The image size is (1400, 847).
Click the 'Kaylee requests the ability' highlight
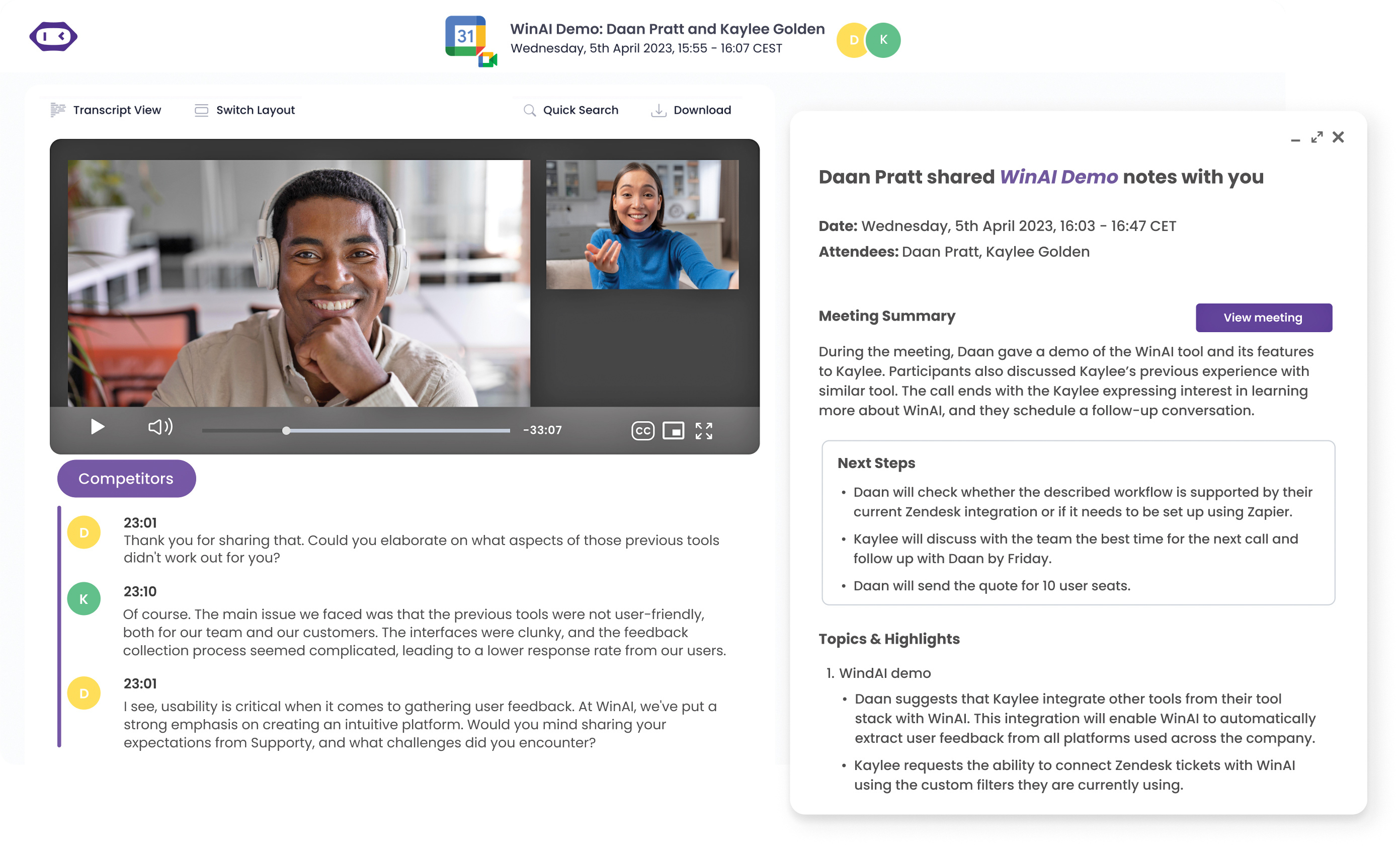[x=1074, y=775]
